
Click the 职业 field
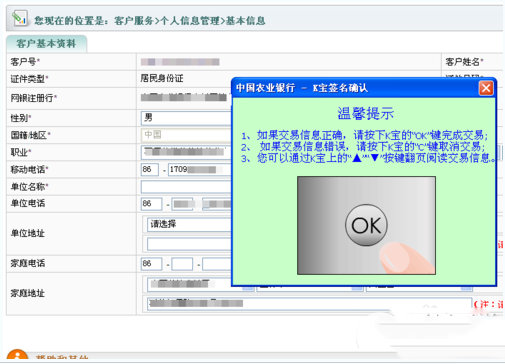pos(186,152)
